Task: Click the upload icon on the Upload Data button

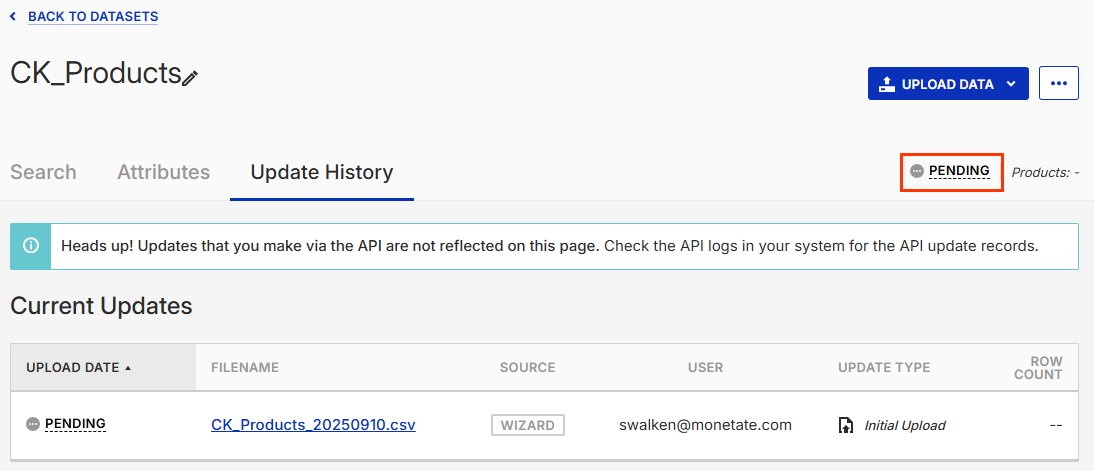Action: [x=887, y=84]
